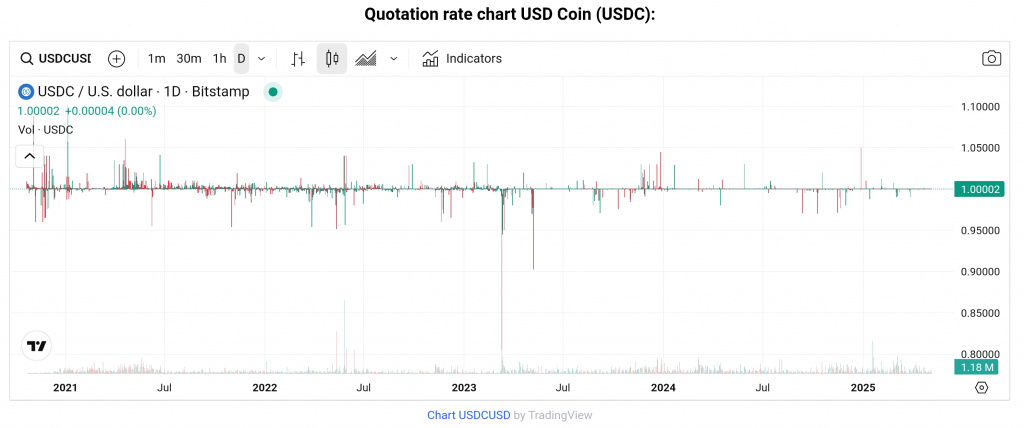Click the USDC coin logo icon
This screenshot has height=428, width=1024.
(x=26, y=92)
